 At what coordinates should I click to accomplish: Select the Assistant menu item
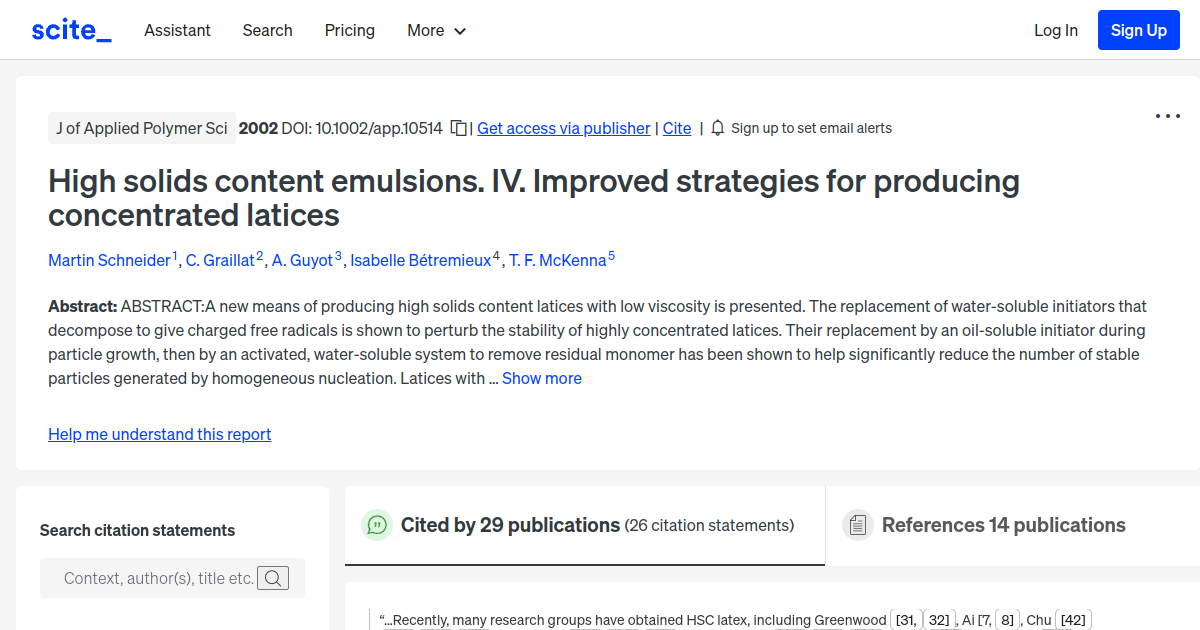pyautogui.click(x=177, y=31)
